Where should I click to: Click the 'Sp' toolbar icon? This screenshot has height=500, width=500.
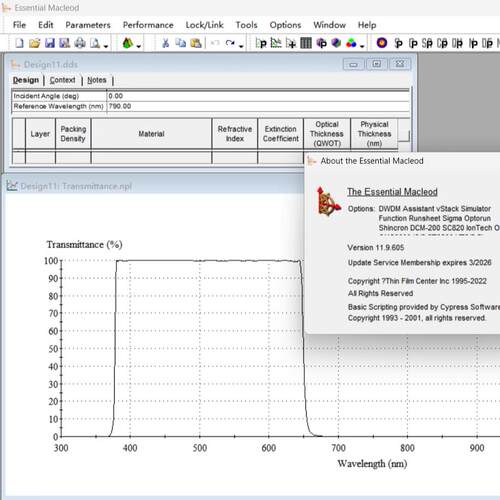pyautogui.click(x=398, y=43)
